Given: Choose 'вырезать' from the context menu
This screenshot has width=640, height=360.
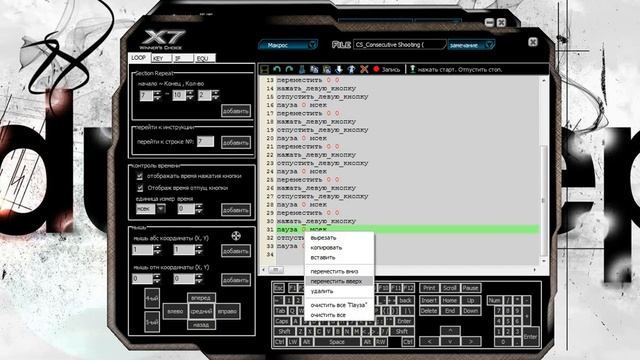Looking at the screenshot, I should (339, 238).
